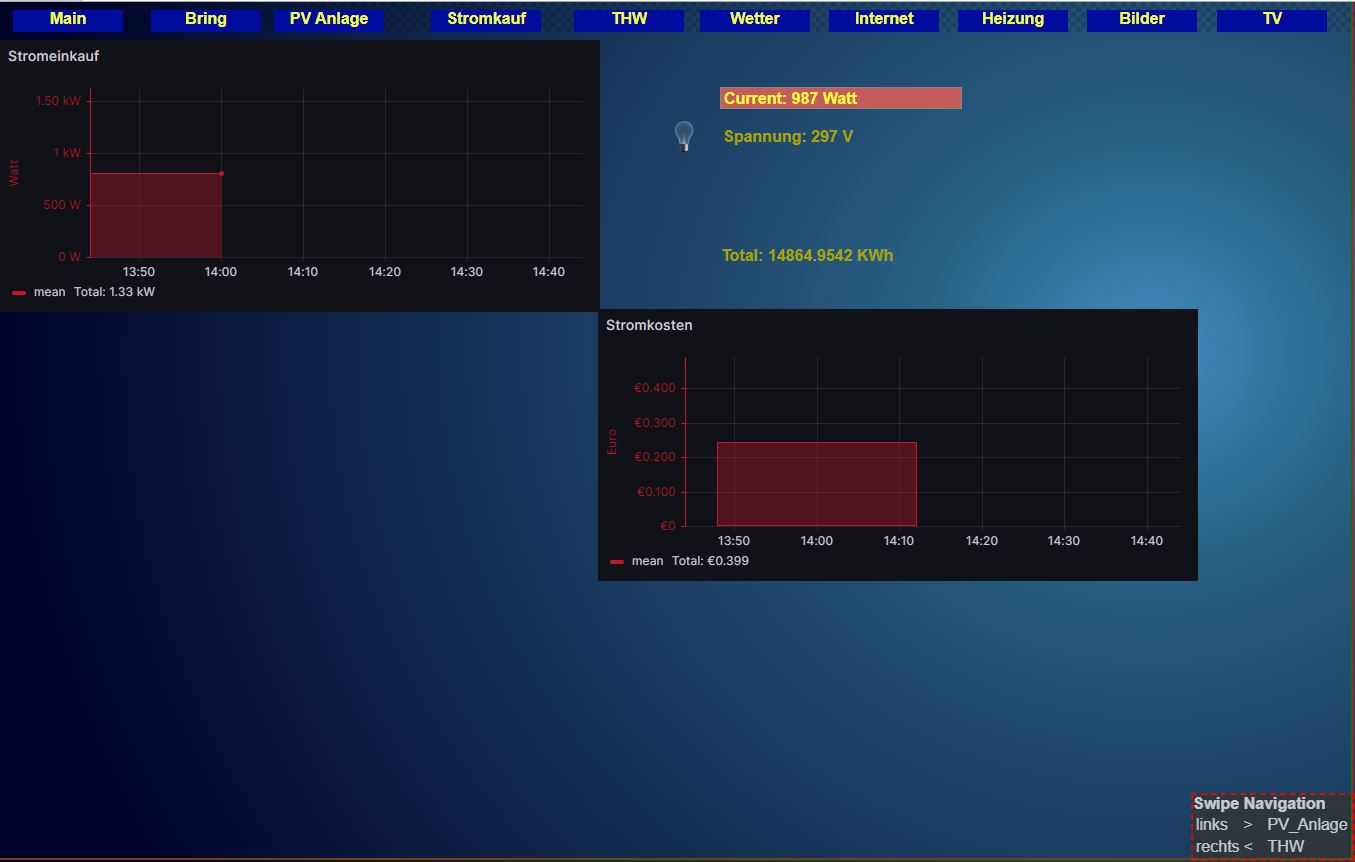This screenshot has width=1355, height=862.
Task: Click the Total 14864.9542 KWh reading
Action: pos(807,256)
